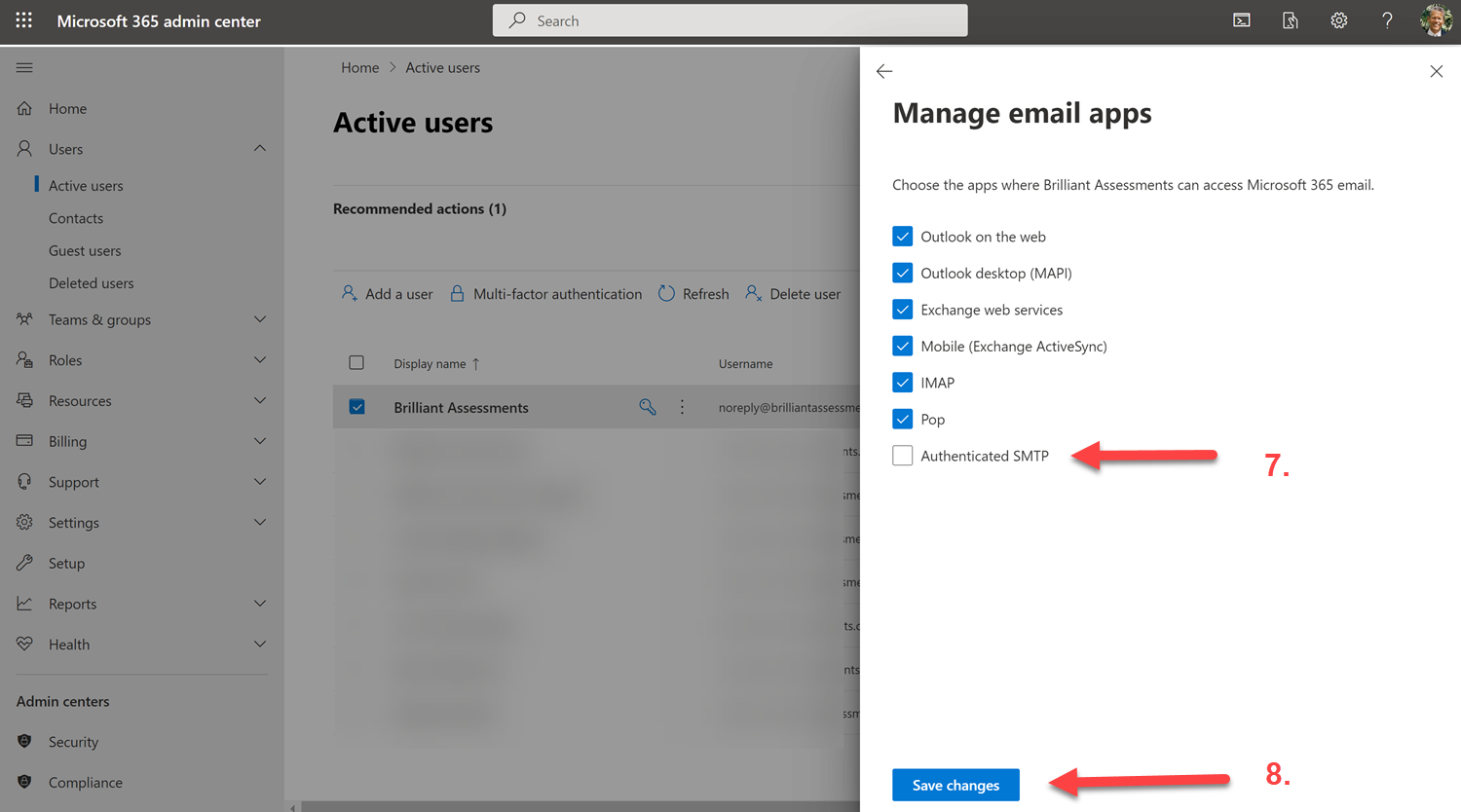Click the Users person icon in sidebar
The image size is (1461, 812).
(x=24, y=149)
